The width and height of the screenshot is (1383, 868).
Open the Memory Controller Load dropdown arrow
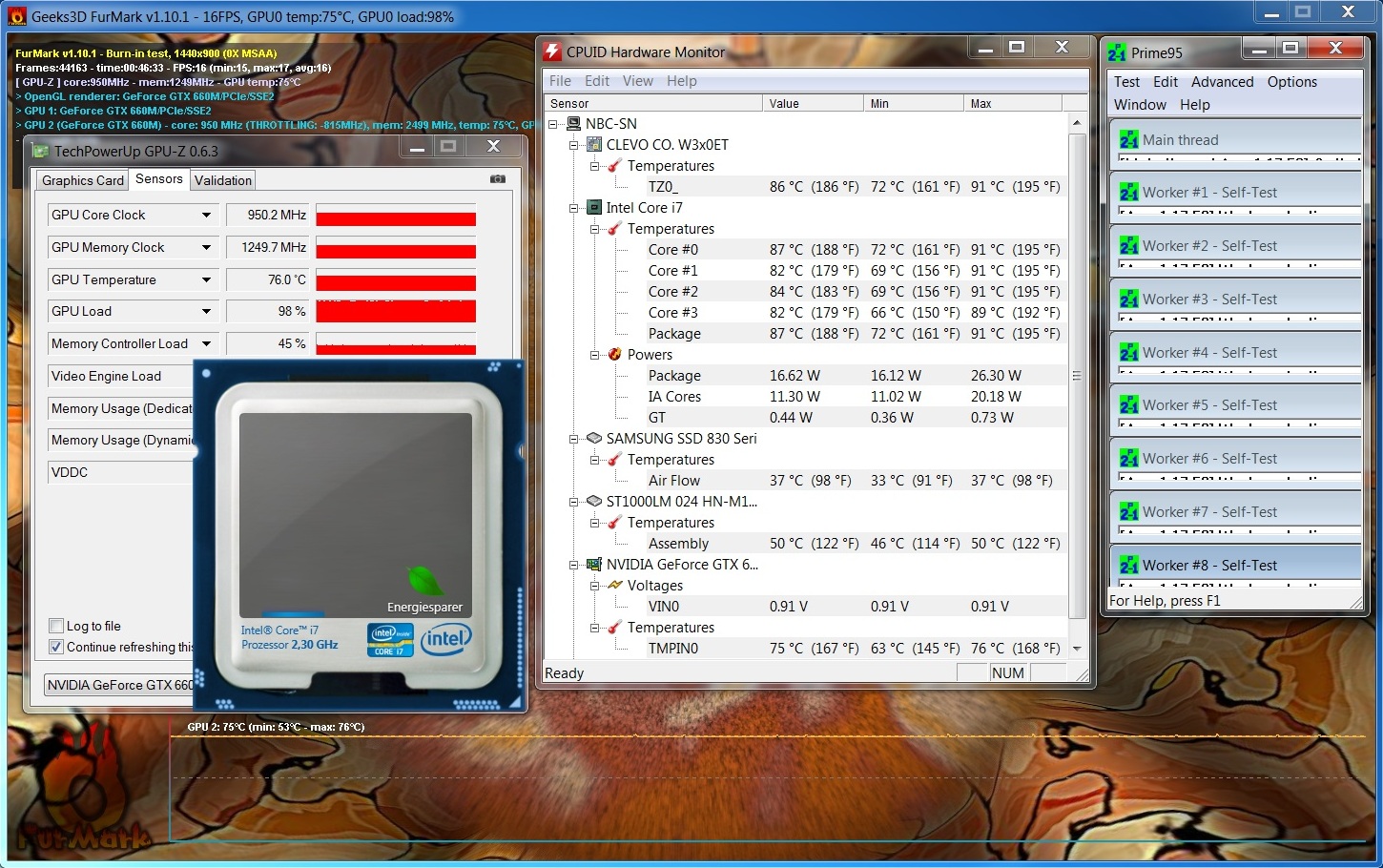pos(206,343)
